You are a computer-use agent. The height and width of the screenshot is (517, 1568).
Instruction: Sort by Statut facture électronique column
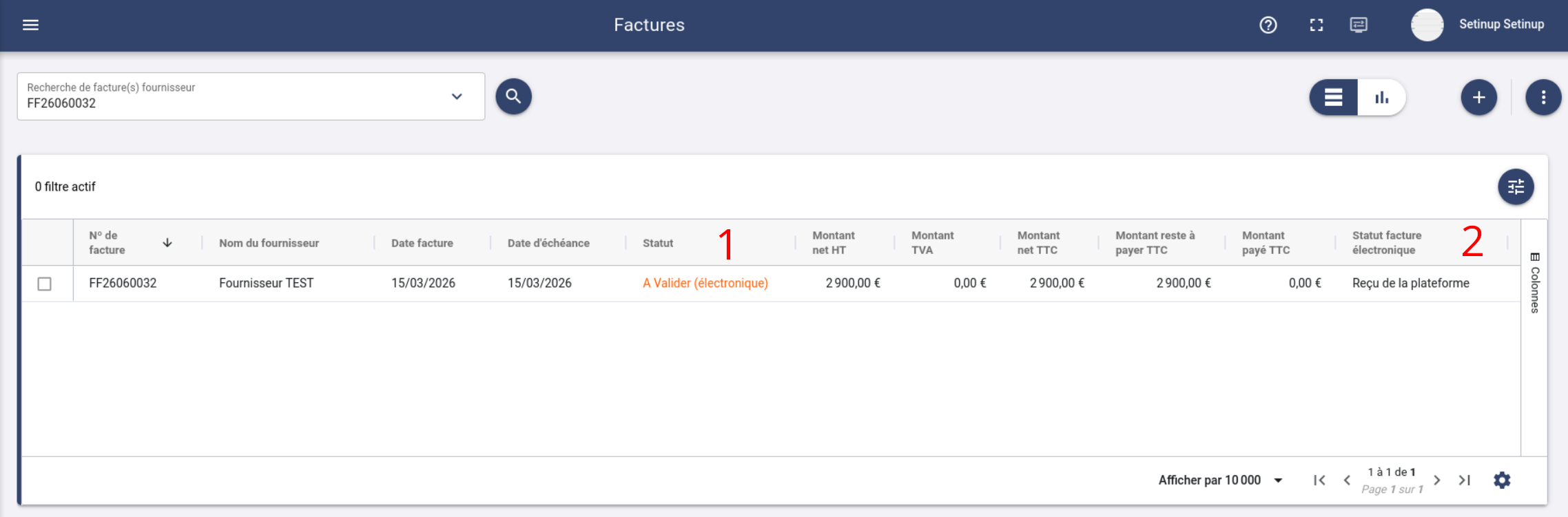click(x=1386, y=242)
